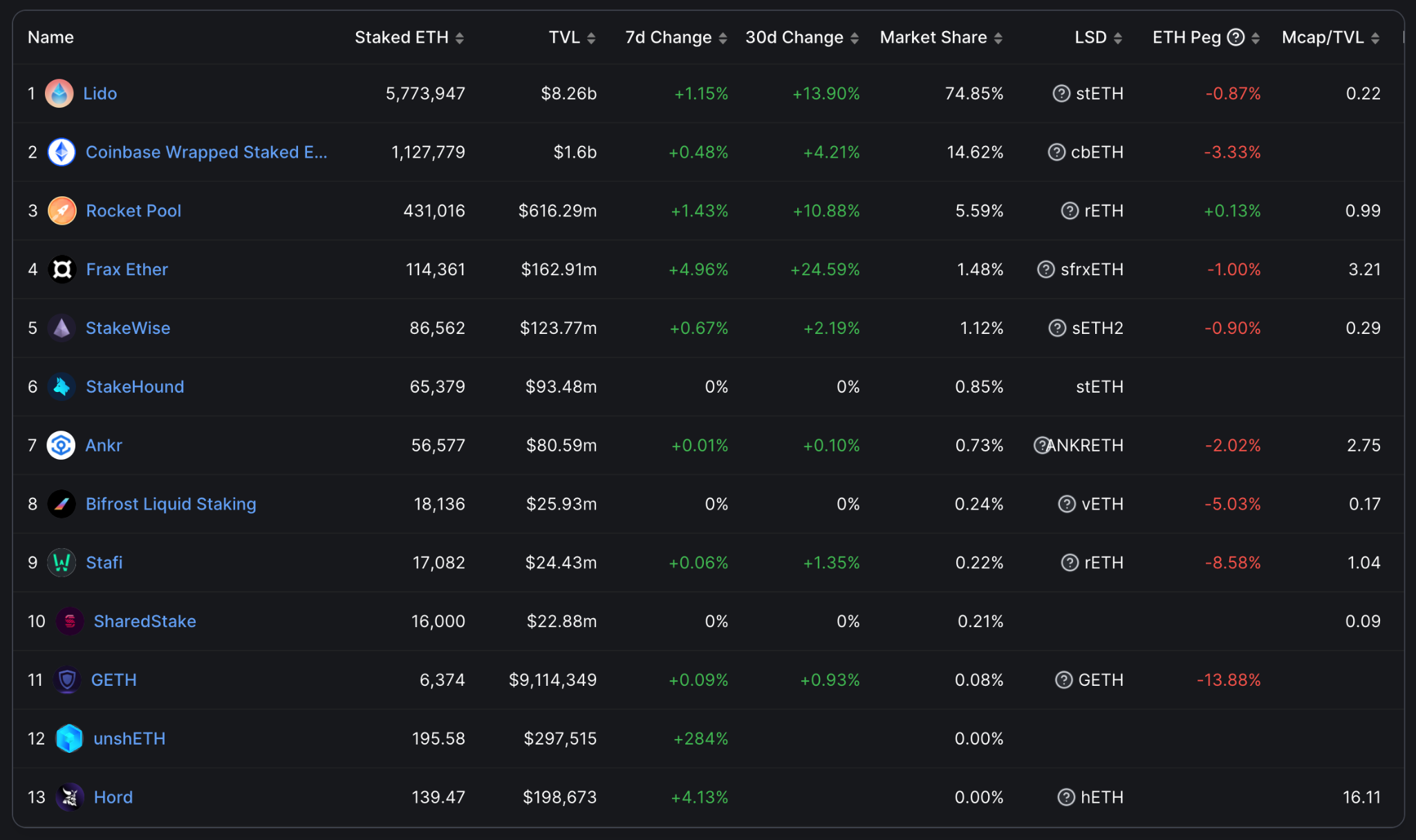1416x840 pixels.
Task: Click the question icon next to GETH token
Action: 1063,680
